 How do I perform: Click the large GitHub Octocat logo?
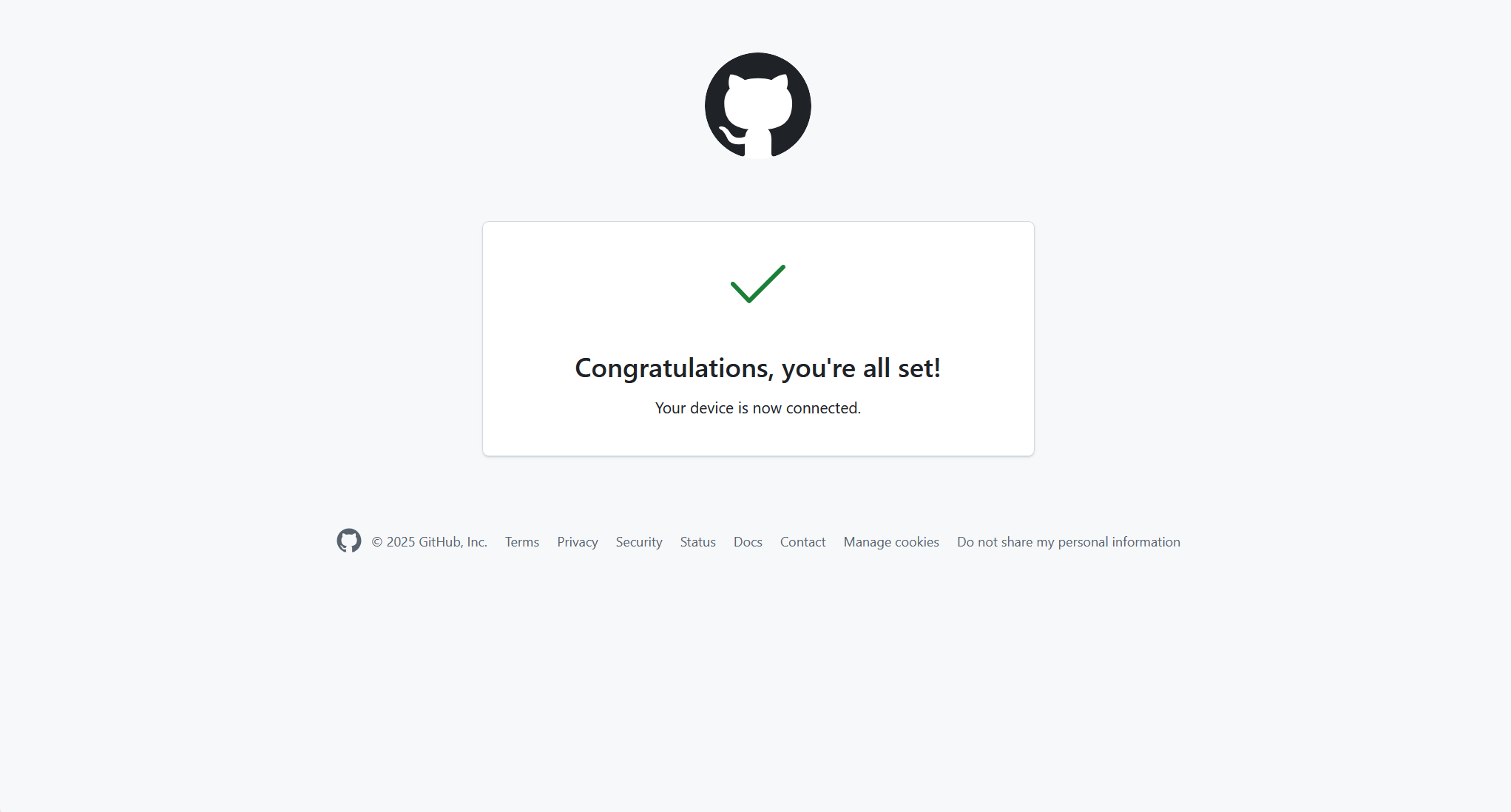758,106
